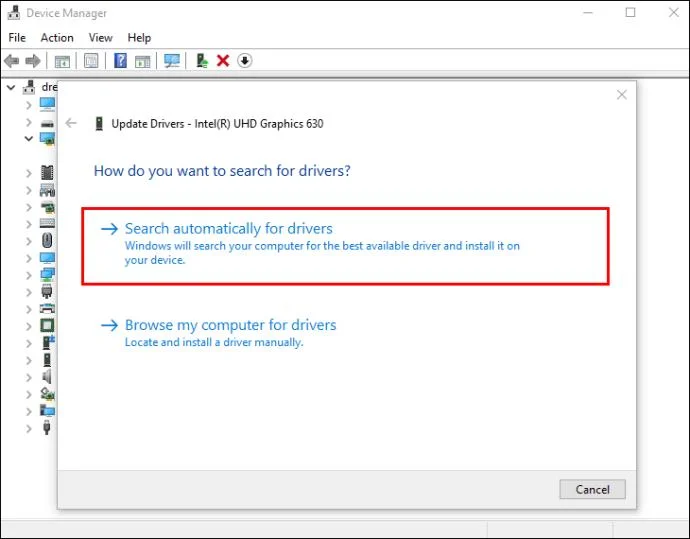Choose Search automatically for drivers

pos(345,246)
